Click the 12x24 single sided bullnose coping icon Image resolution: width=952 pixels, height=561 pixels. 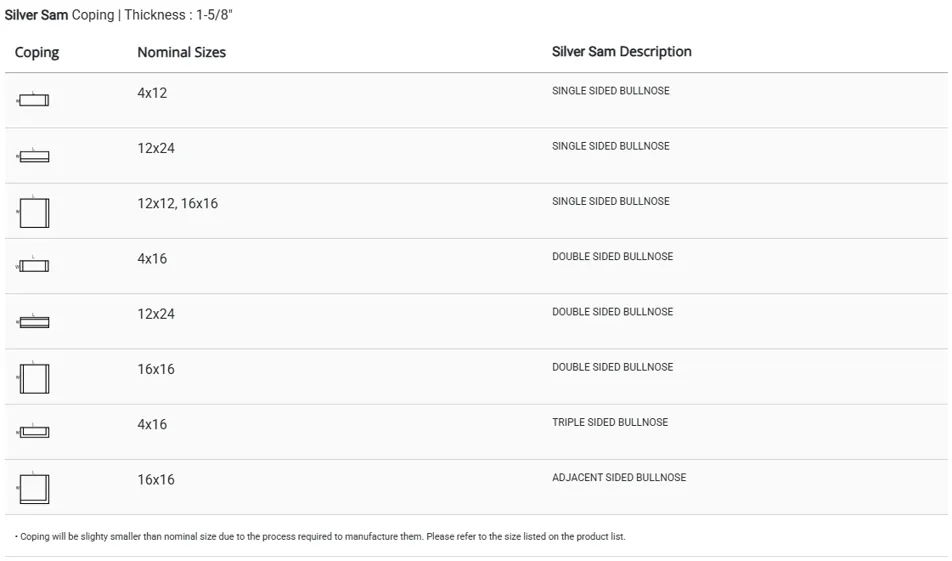pyautogui.click(x=33, y=156)
